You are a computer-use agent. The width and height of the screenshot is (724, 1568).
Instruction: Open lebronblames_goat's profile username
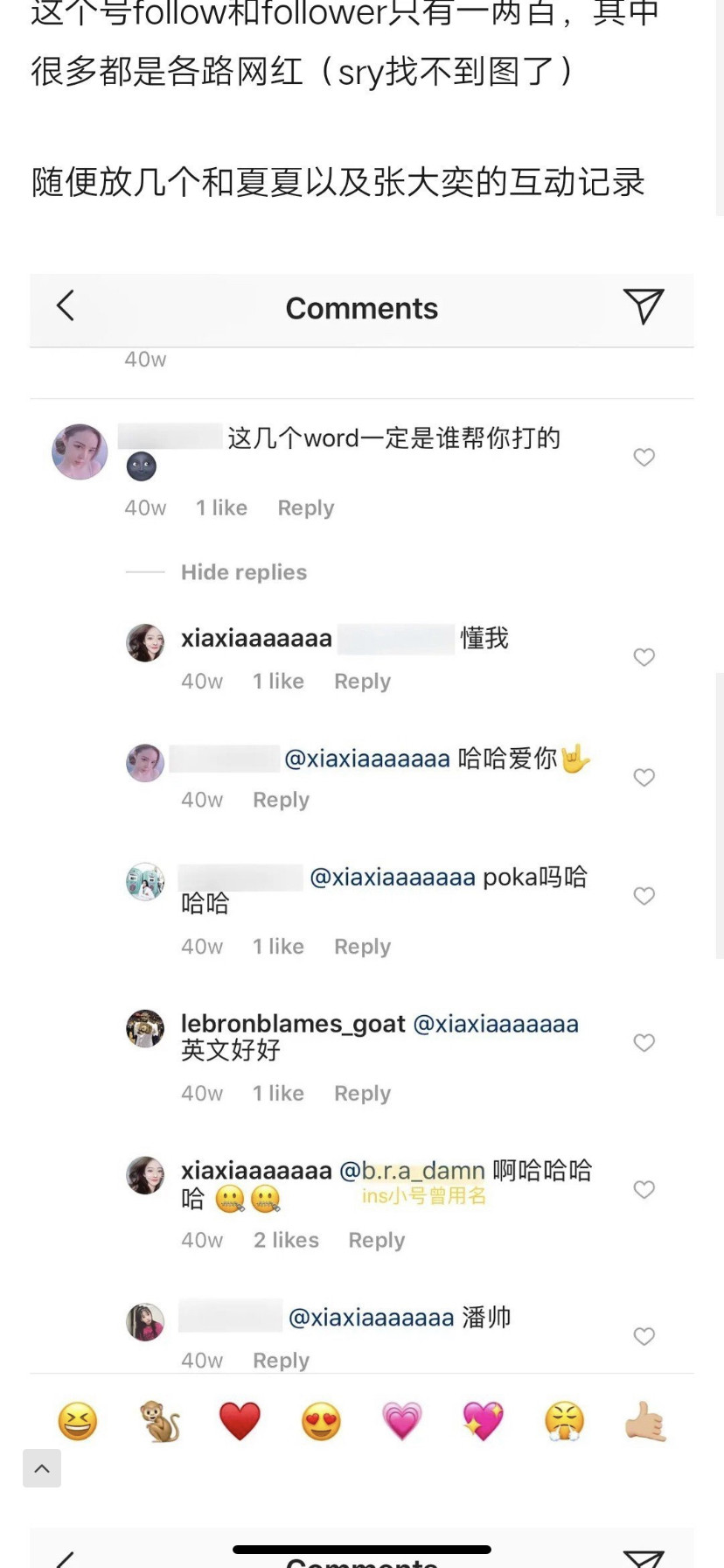[293, 1024]
